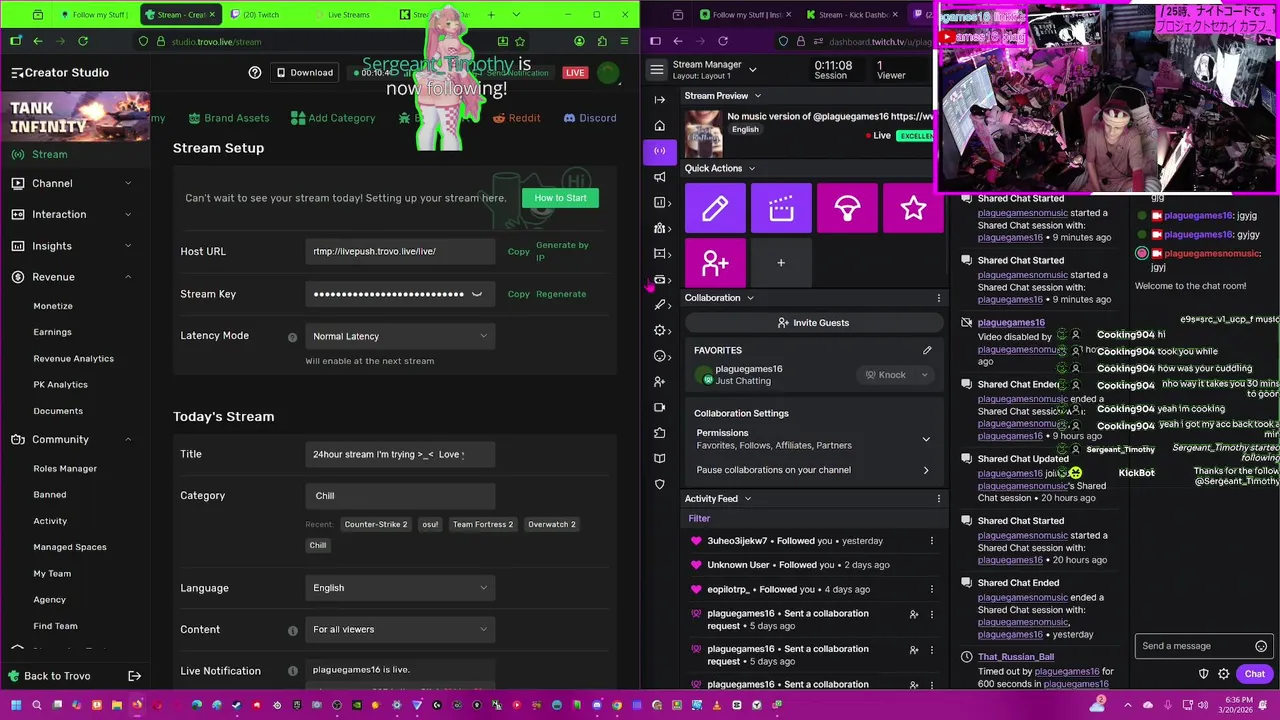The image size is (1280, 720).
Task: Add a new quick action with plus tile
Action: tap(781, 263)
